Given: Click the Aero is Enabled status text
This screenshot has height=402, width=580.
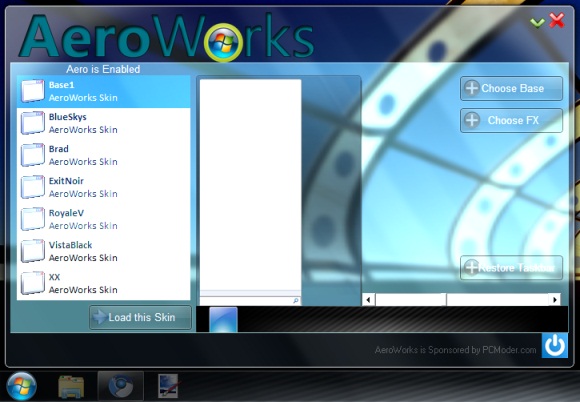Looking at the screenshot, I should [103, 69].
